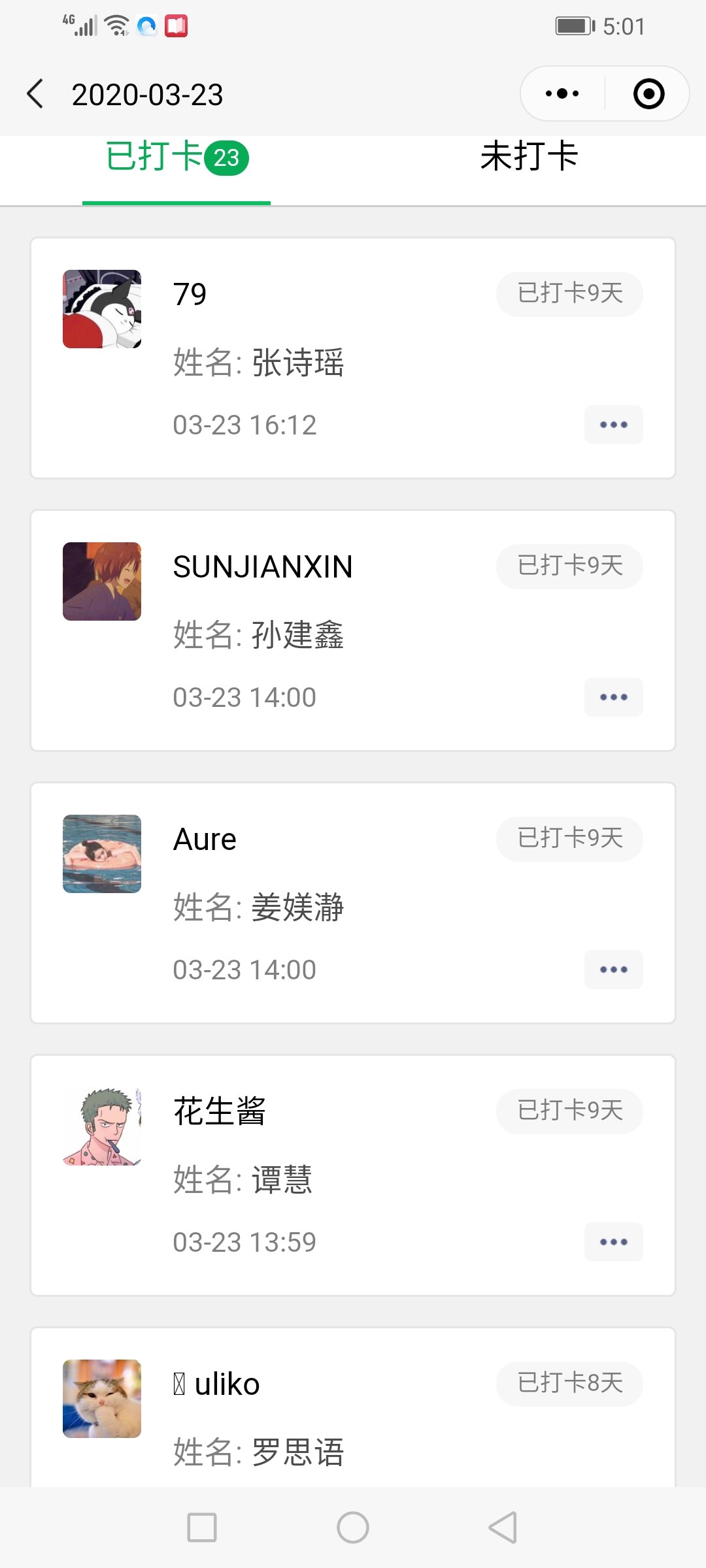Image resolution: width=706 pixels, height=1568 pixels.
Task: Open uliko's cat avatar picture
Action: (102, 1399)
